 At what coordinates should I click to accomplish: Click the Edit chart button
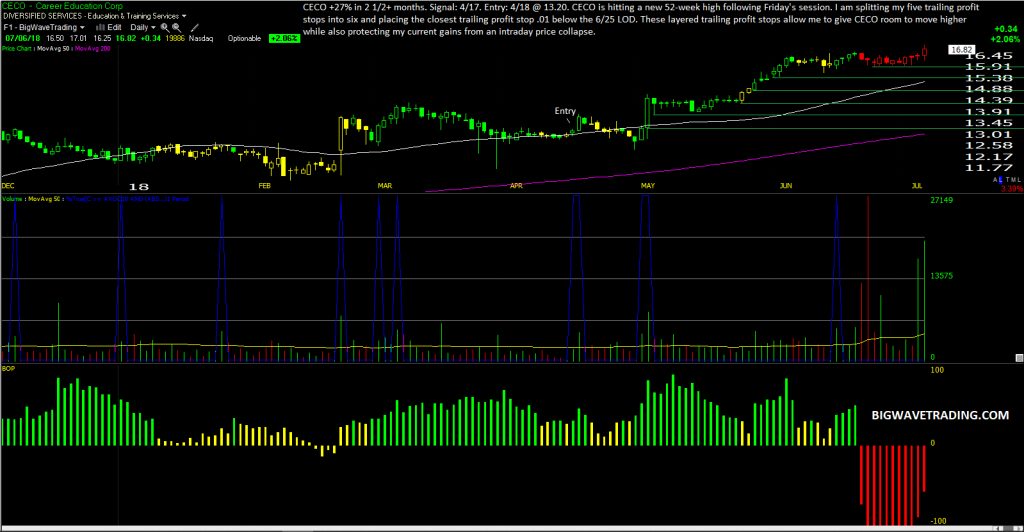click(x=114, y=27)
